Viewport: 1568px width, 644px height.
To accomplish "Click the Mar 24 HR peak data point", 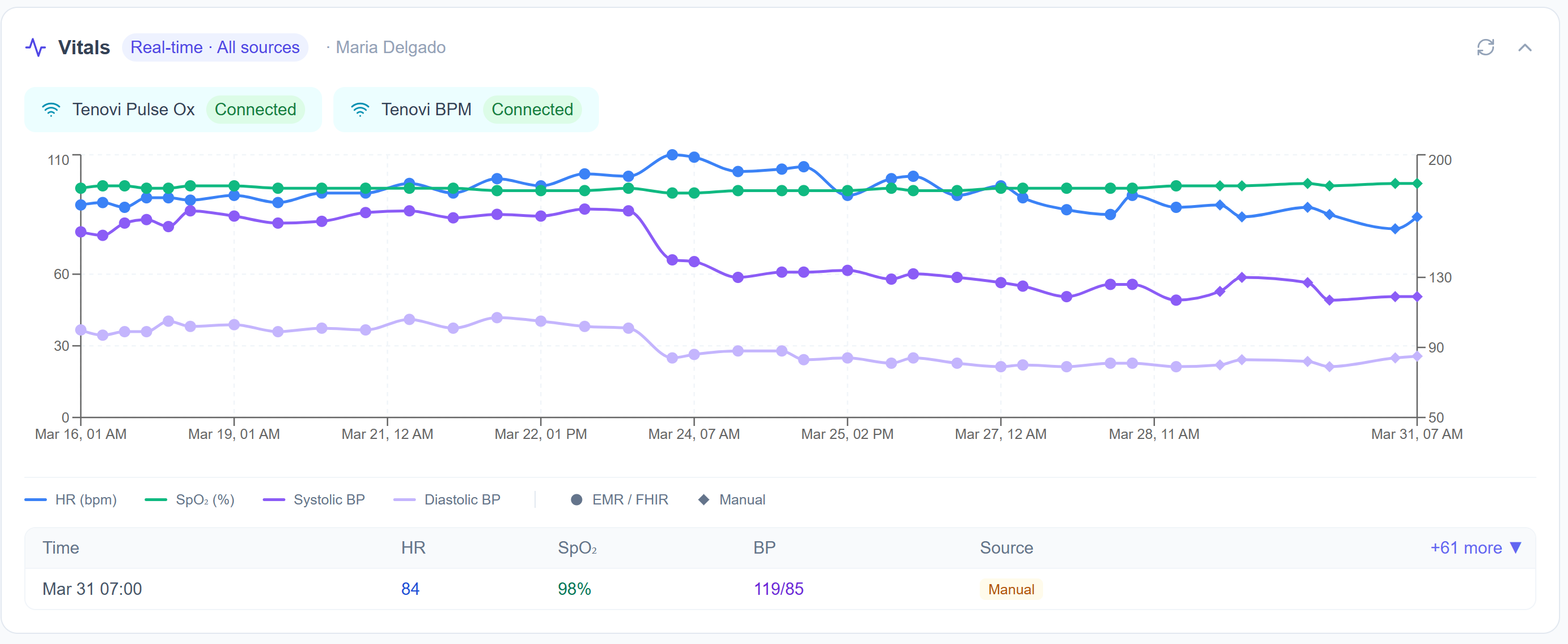I will (672, 155).
